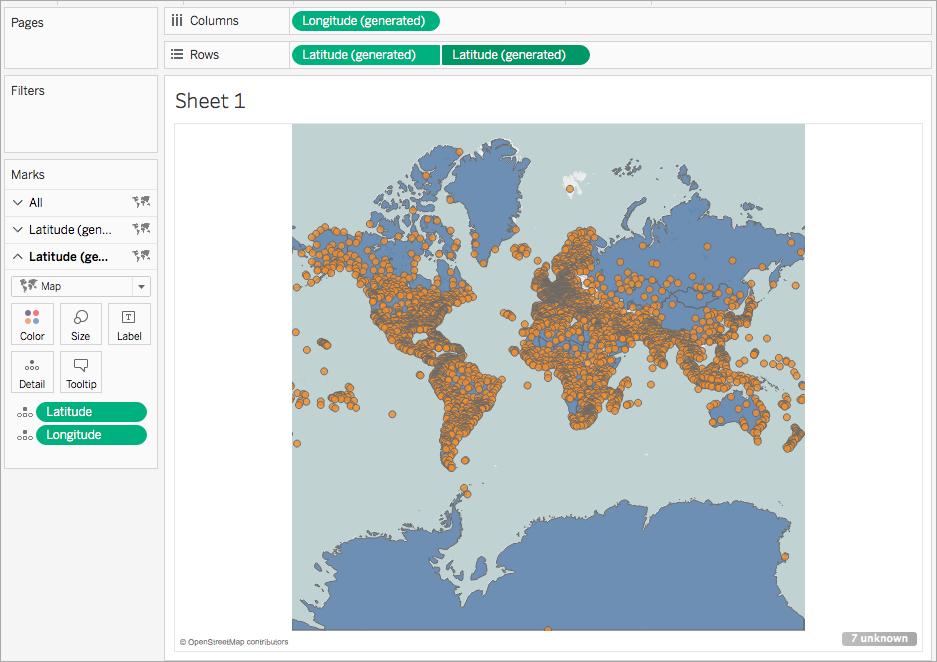Select the Longitude pill in Marks card
The image size is (937, 662).
point(91,434)
